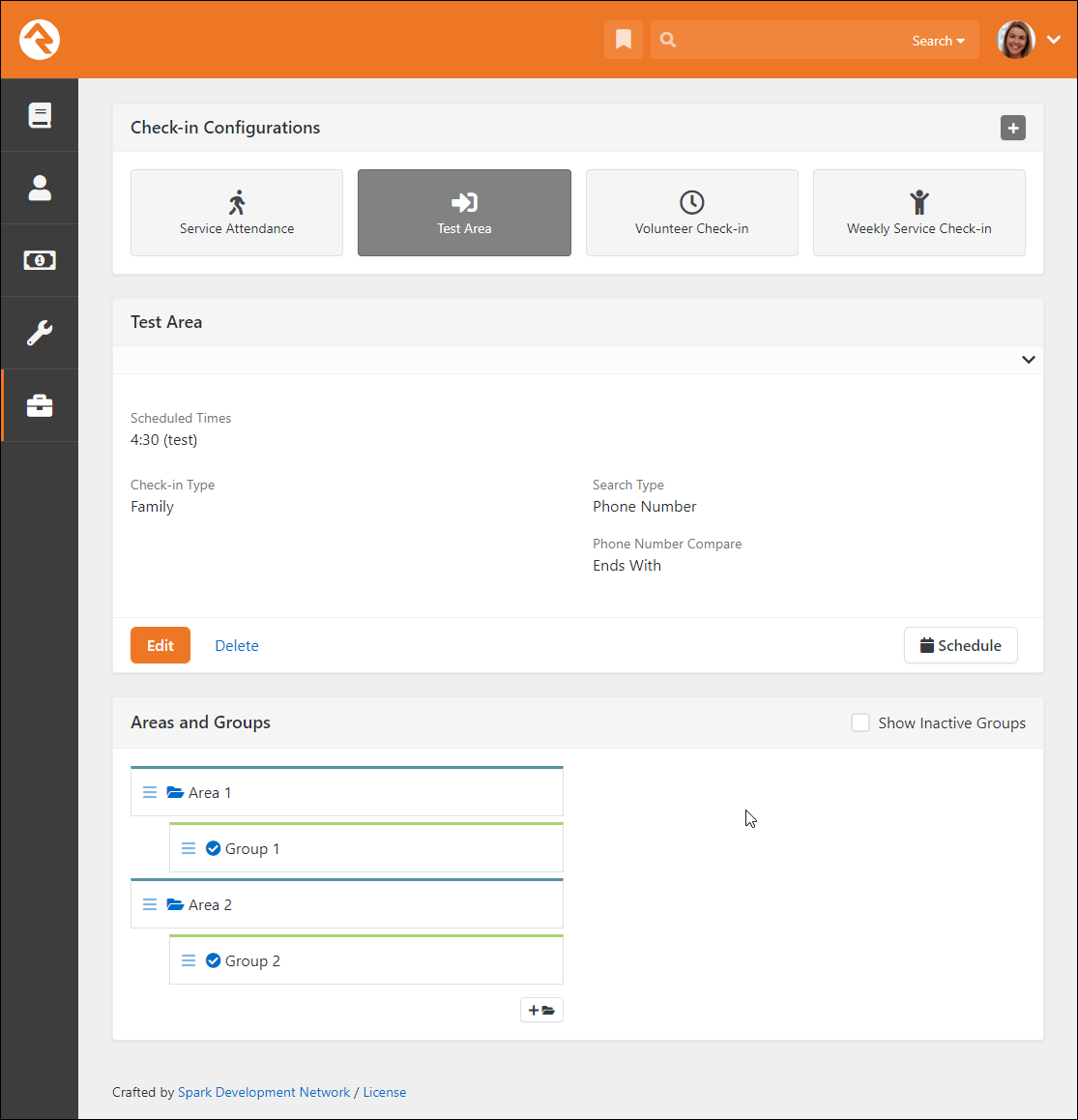Open the bookmarks icon beside the search bar
The image size is (1078, 1120).
[x=624, y=40]
